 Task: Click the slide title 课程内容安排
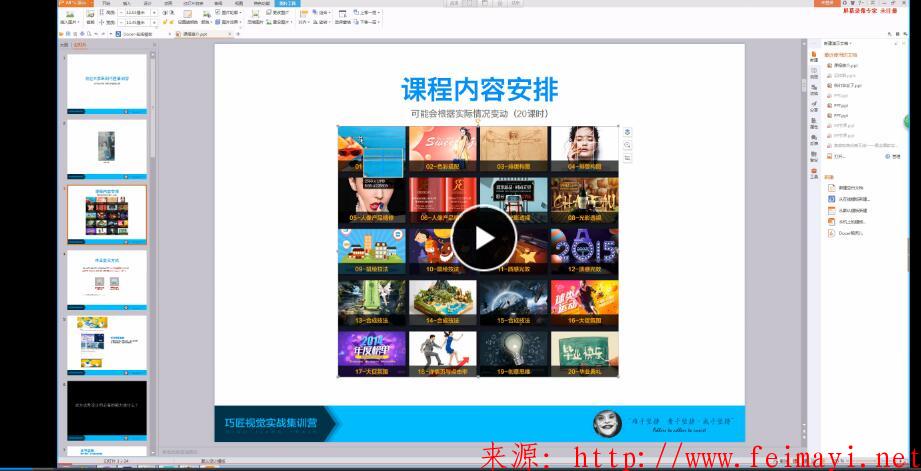click(x=479, y=89)
